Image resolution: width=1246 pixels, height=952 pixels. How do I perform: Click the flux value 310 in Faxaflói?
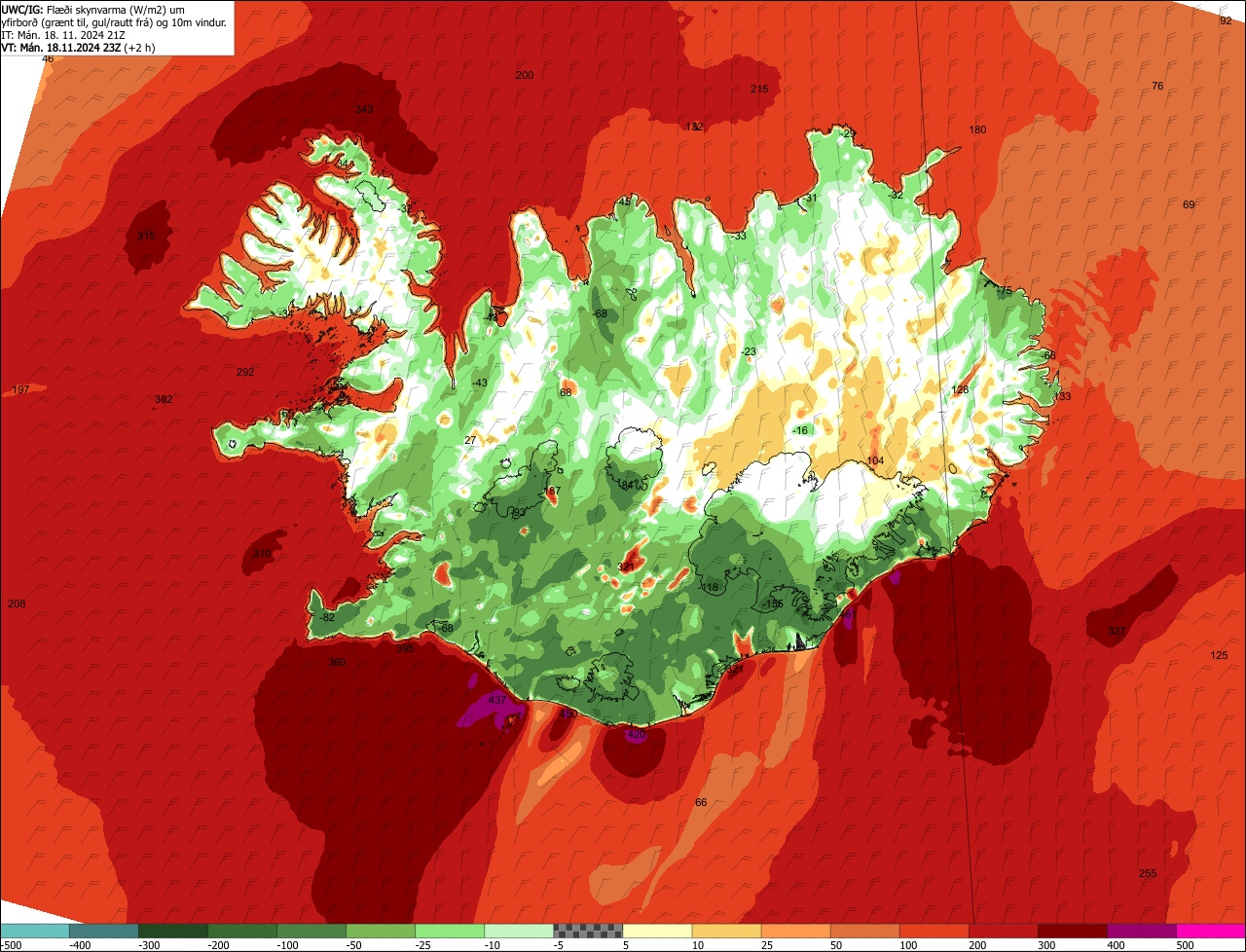tap(262, 553)
